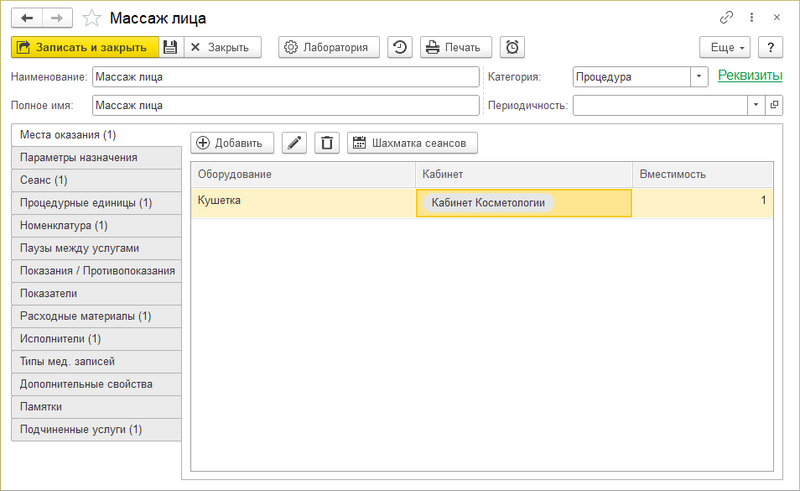The height and width of the screenshot is (491, 800).
Task: Expand the Категория dropdown
Action: click(x=698, y=77)
